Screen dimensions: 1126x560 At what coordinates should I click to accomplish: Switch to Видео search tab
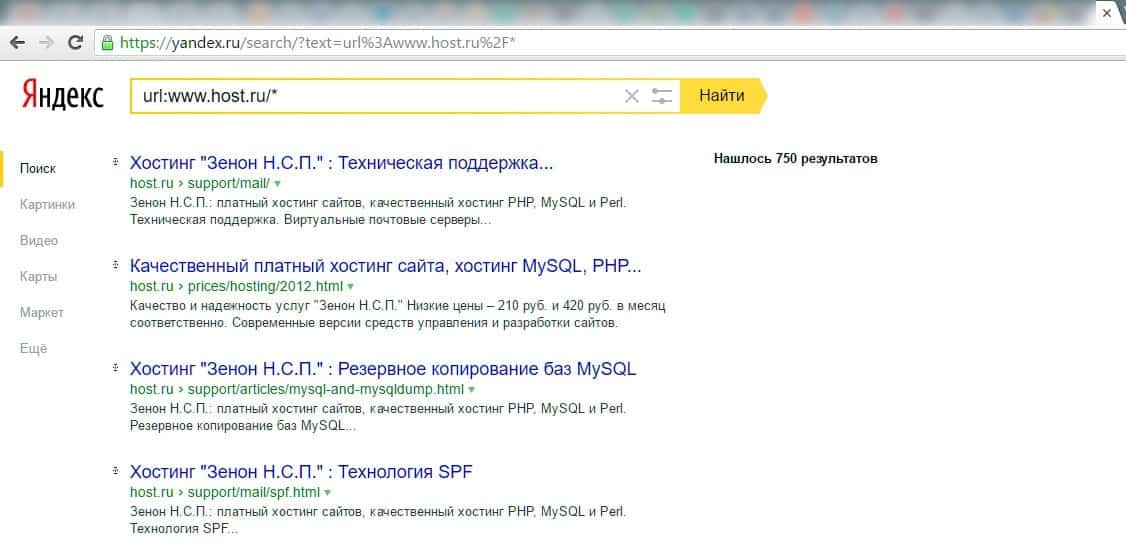coord(39,241)
